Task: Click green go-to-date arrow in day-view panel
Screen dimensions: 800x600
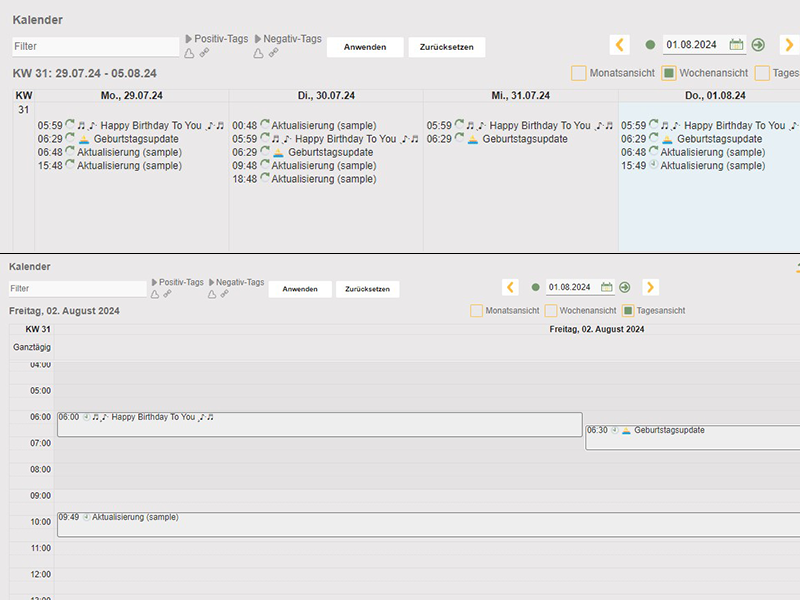Action: pos(624,287)
